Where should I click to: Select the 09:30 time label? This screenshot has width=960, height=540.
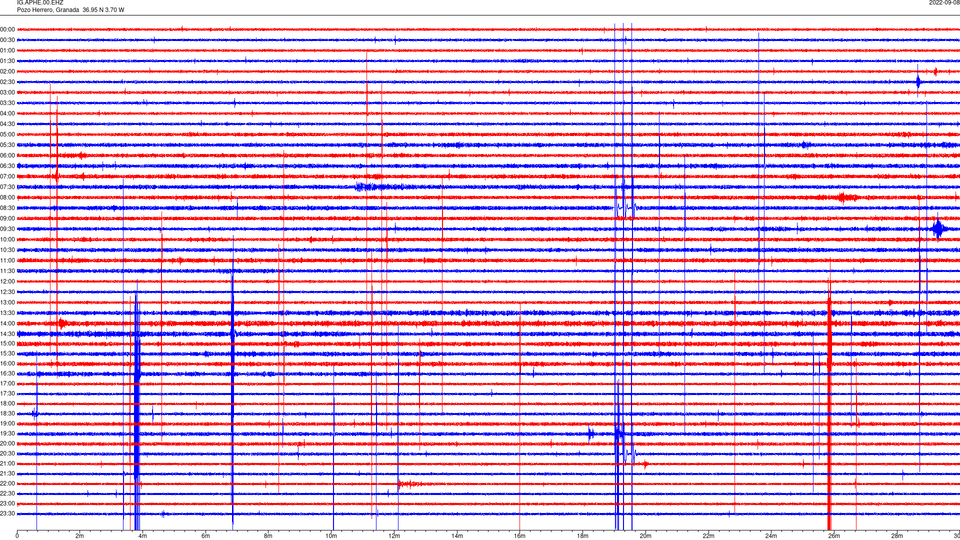7,229
